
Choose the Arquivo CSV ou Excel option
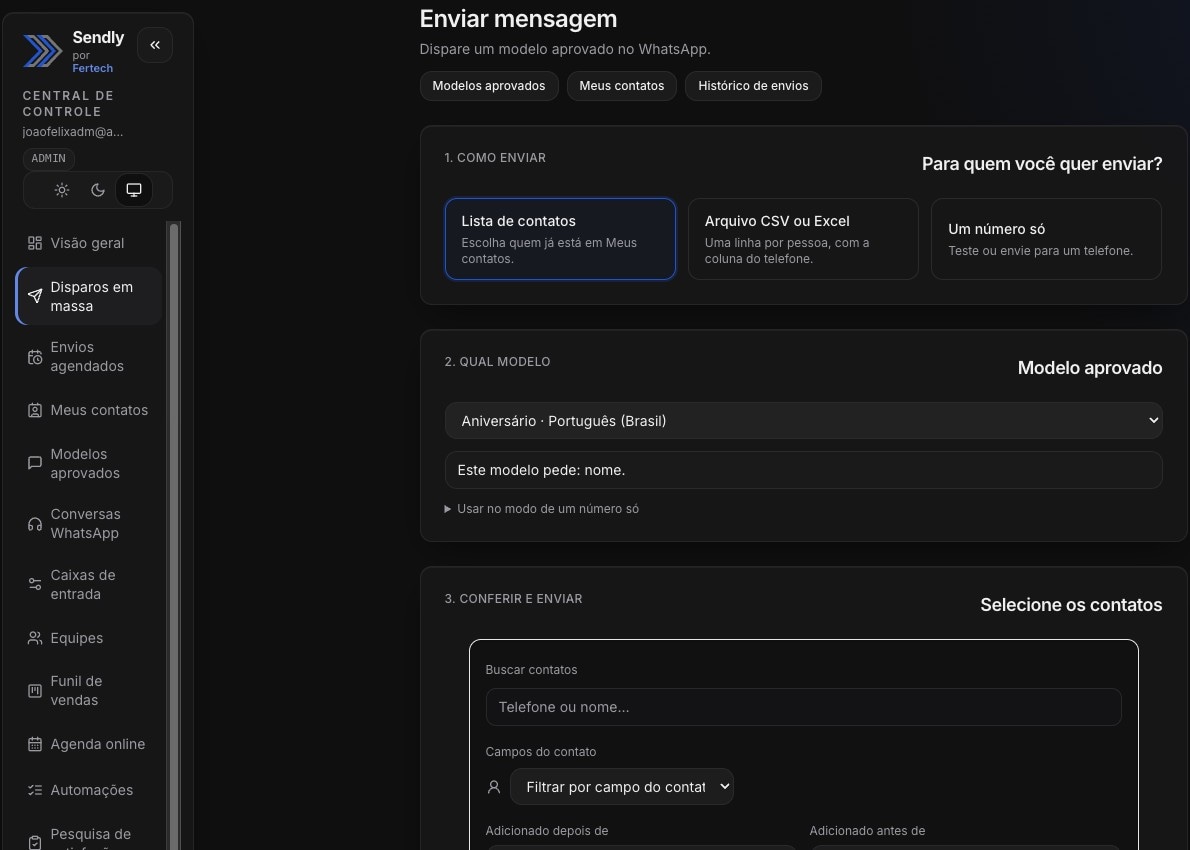tap(803, 239)
